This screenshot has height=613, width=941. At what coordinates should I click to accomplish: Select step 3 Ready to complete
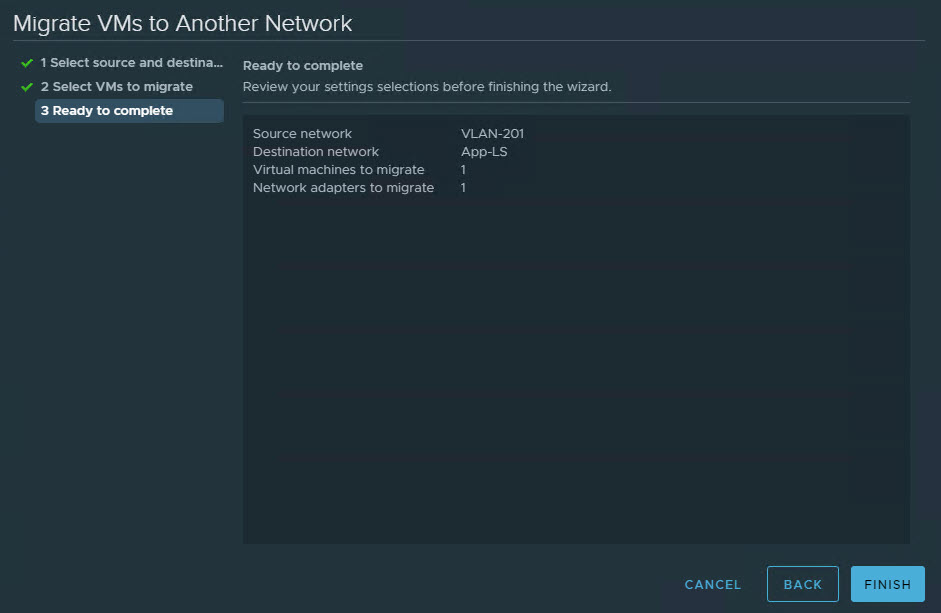coord(107,111)
